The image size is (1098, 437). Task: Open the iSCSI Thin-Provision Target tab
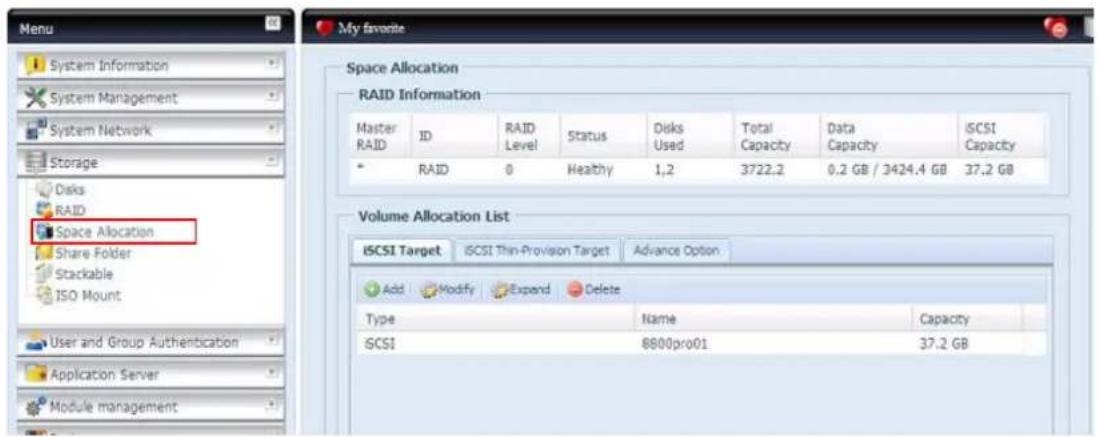(537, 251)
